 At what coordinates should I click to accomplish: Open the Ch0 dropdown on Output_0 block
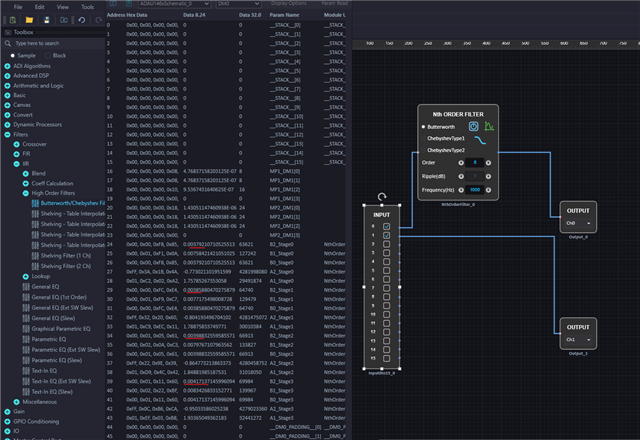pyautogui.click(x=578, y=223)
